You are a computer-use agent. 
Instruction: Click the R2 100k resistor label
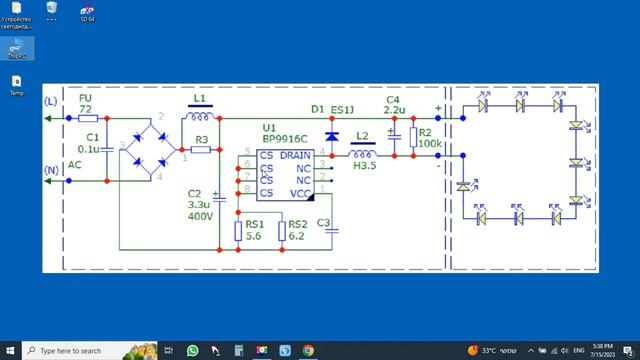tap(429, 138)
